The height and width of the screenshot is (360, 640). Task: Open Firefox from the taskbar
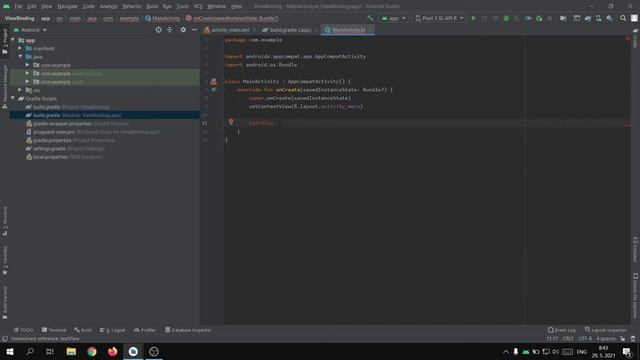(x=112, y=351)
